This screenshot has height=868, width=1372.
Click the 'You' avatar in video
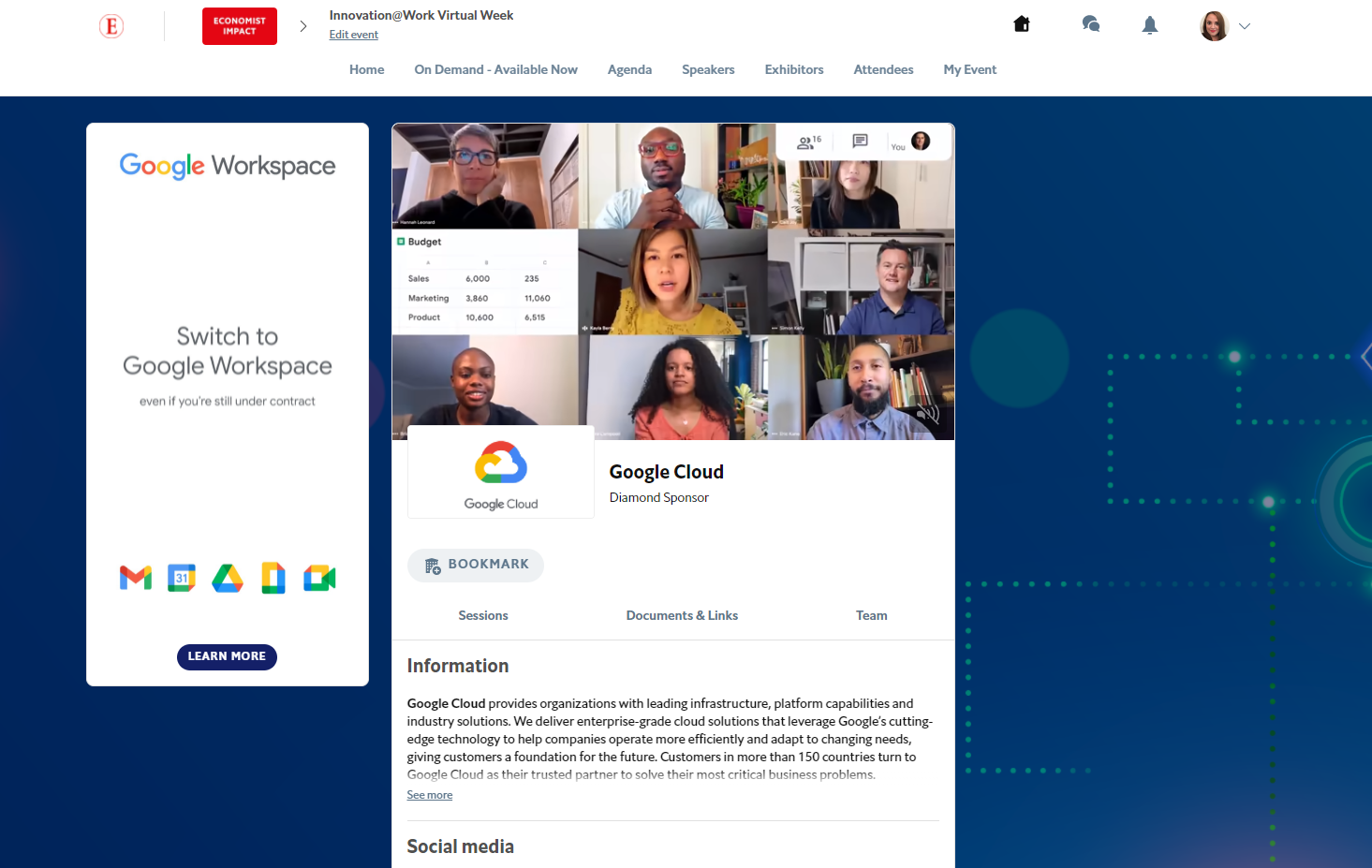pos(921,140)
